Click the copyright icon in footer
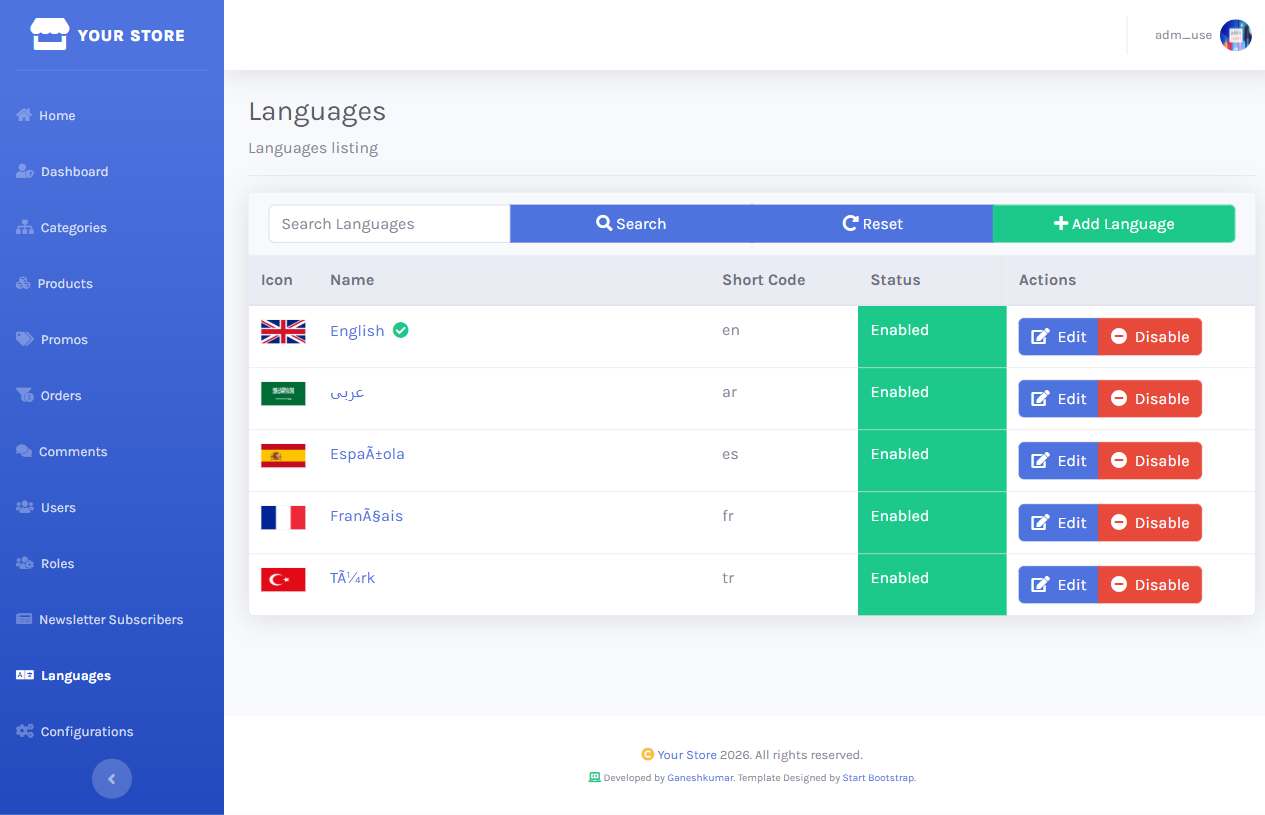The image size is (1265, 815). (648, 755)
